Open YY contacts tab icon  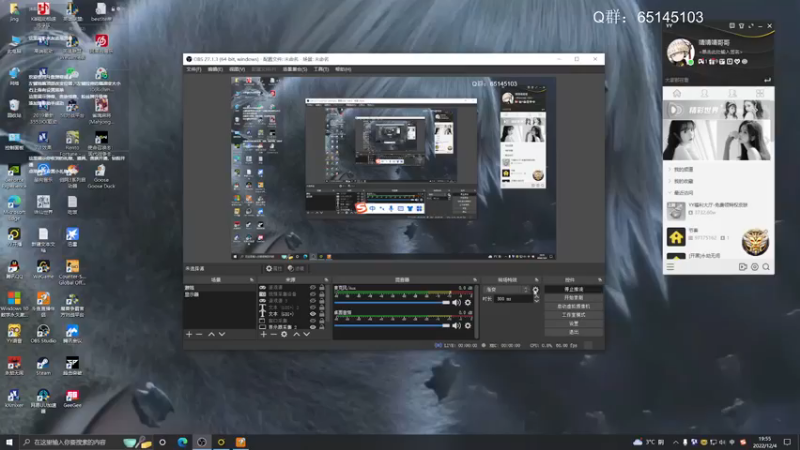704,93
